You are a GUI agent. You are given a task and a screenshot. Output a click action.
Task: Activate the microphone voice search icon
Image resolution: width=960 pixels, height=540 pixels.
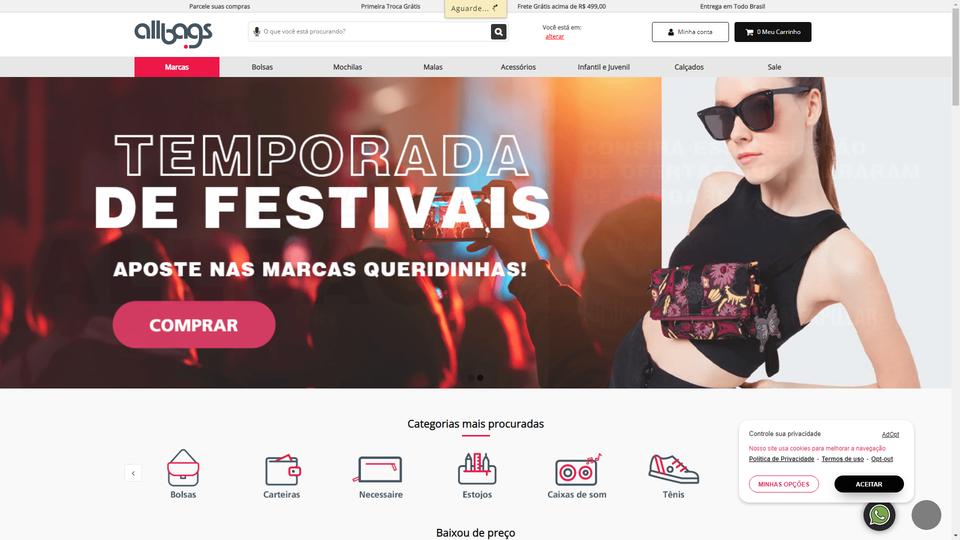(257, 32)
